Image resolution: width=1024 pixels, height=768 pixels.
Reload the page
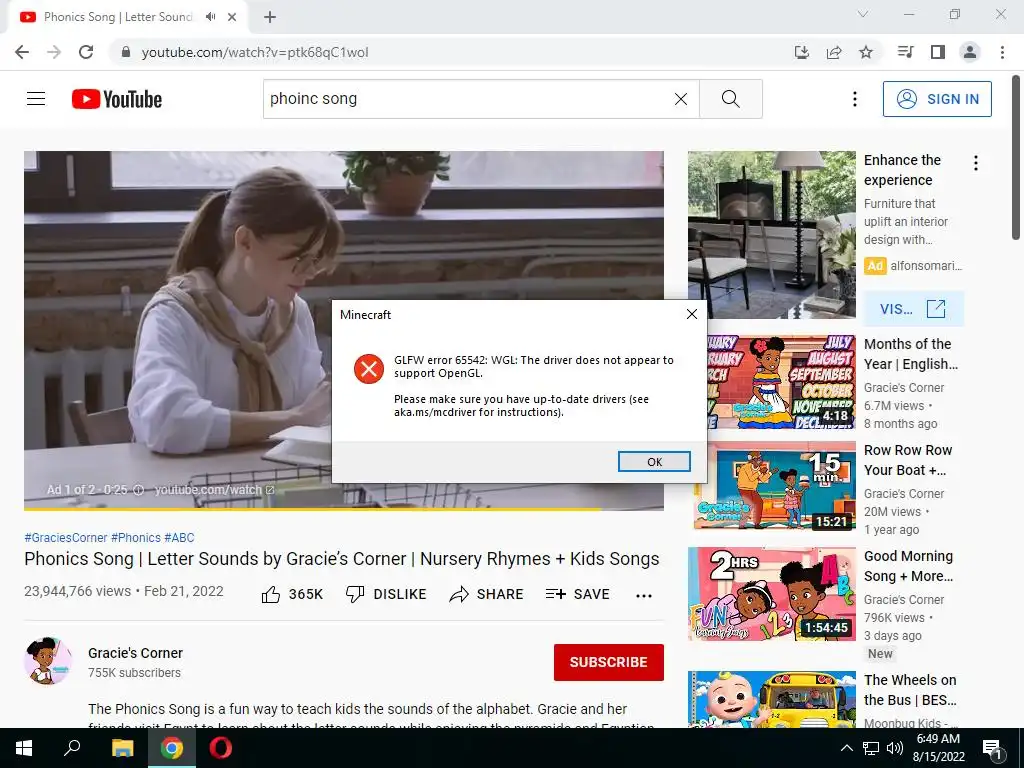86,52
